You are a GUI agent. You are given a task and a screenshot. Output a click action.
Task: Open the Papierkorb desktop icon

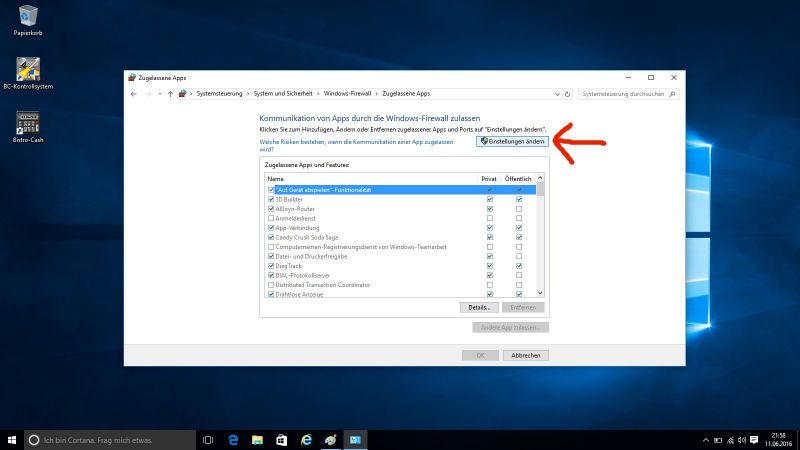click(x=28, y=20)
